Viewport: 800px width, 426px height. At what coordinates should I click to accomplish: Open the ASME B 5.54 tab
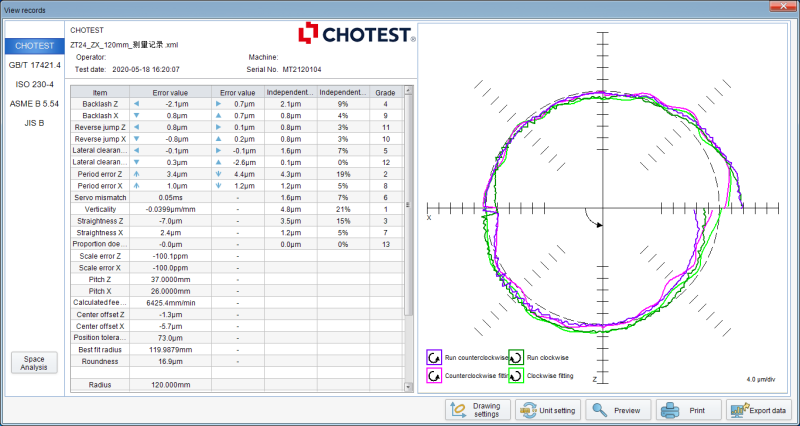[34, 103]
